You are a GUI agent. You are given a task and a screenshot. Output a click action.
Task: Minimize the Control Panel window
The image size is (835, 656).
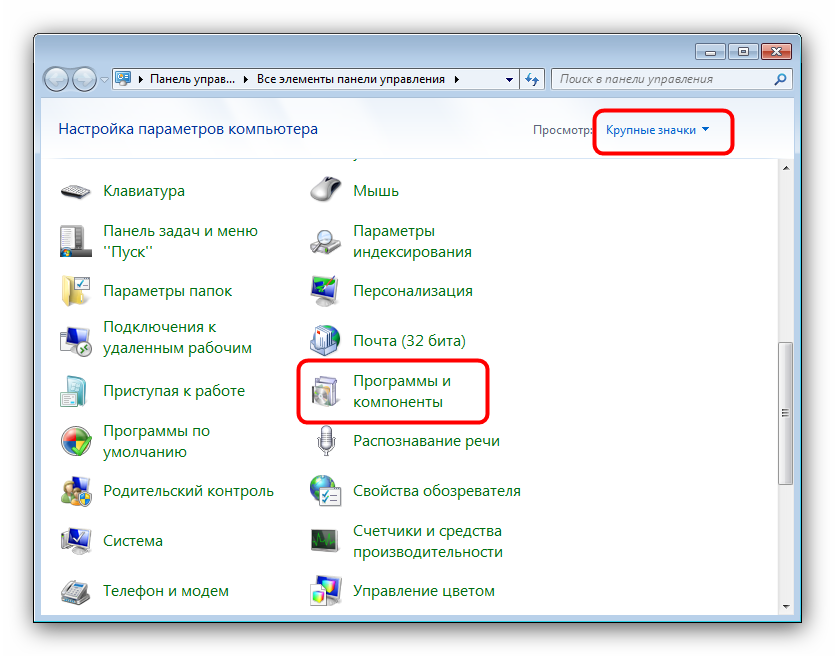710,51
